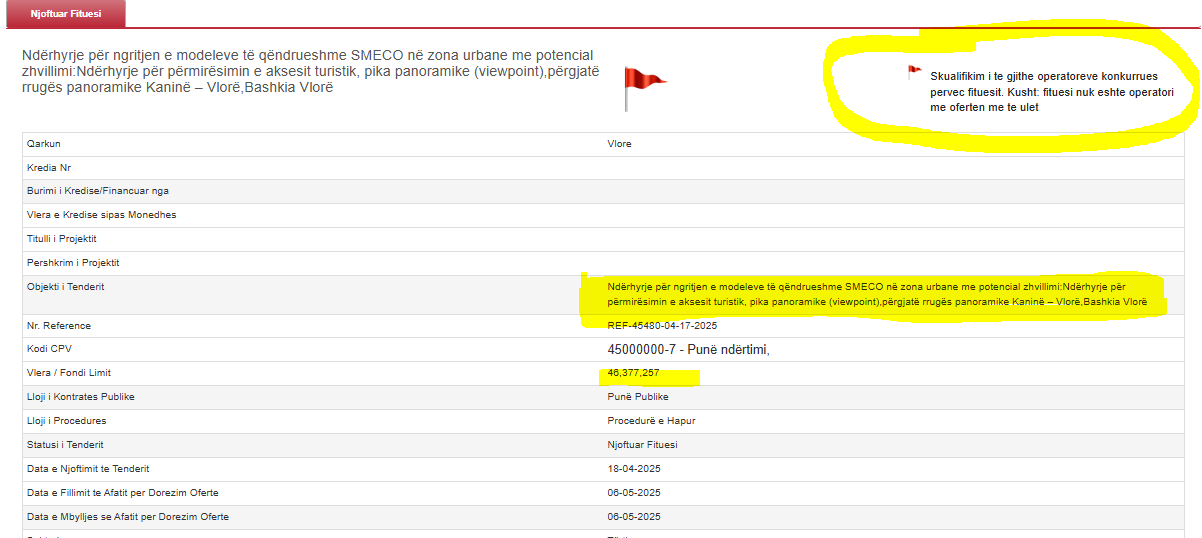Click the Burimi i Kredise/Financuar nga label
This screenshot has height=538, width=1202.
98,191
